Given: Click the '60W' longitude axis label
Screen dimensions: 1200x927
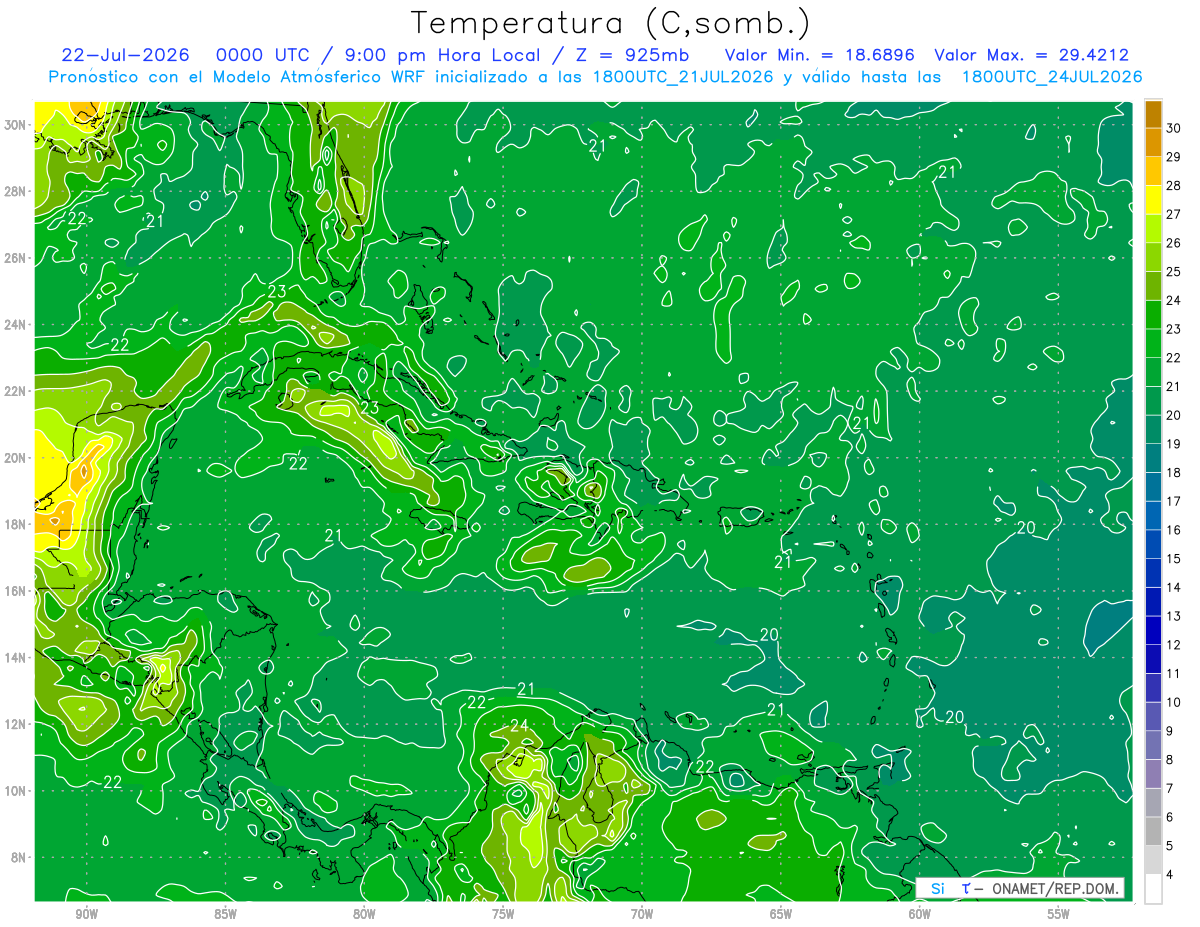Looking at the screenshot, I should [920, 914].
